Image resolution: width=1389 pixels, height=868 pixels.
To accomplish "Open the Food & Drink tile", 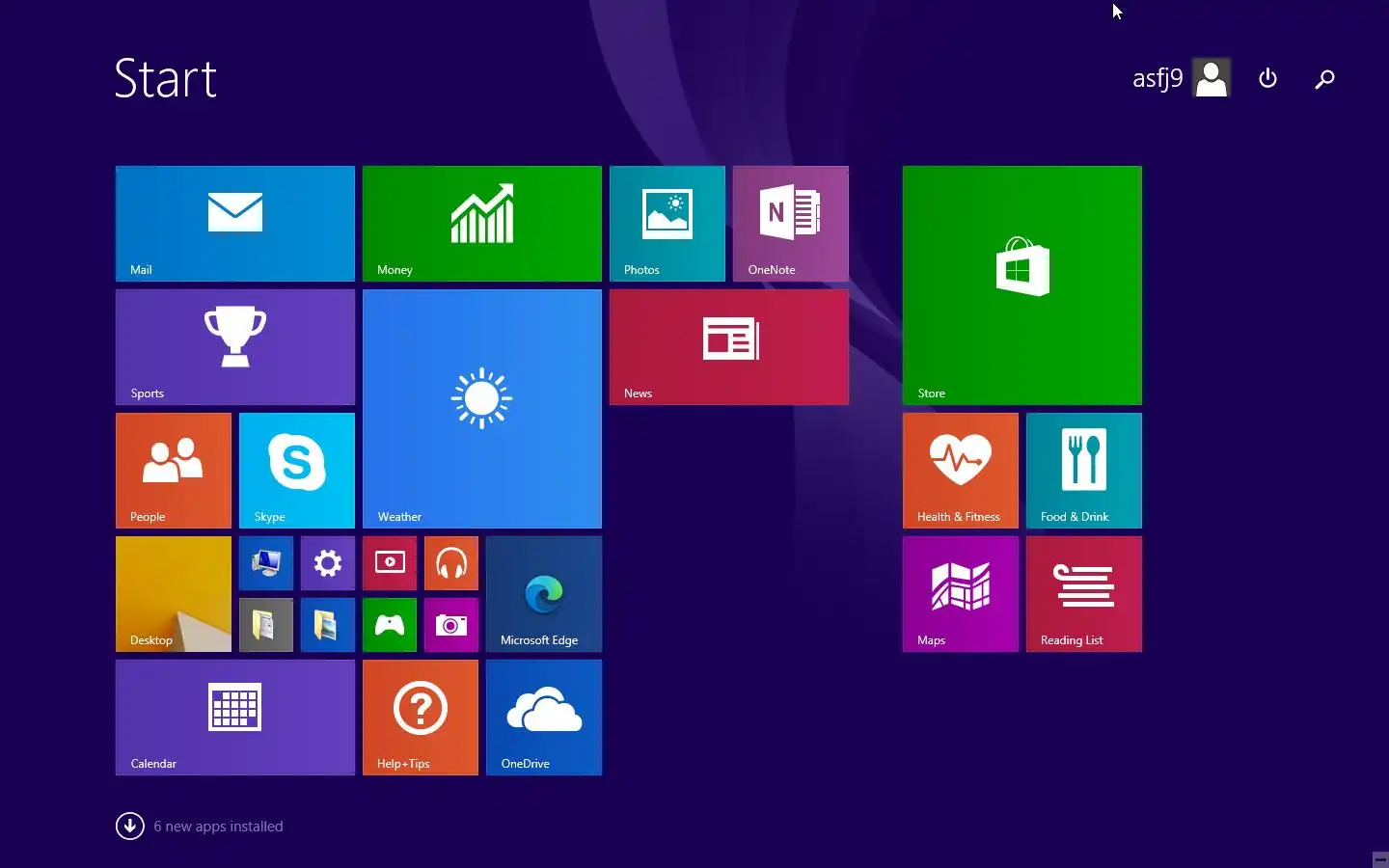I will coord(1084,471).
